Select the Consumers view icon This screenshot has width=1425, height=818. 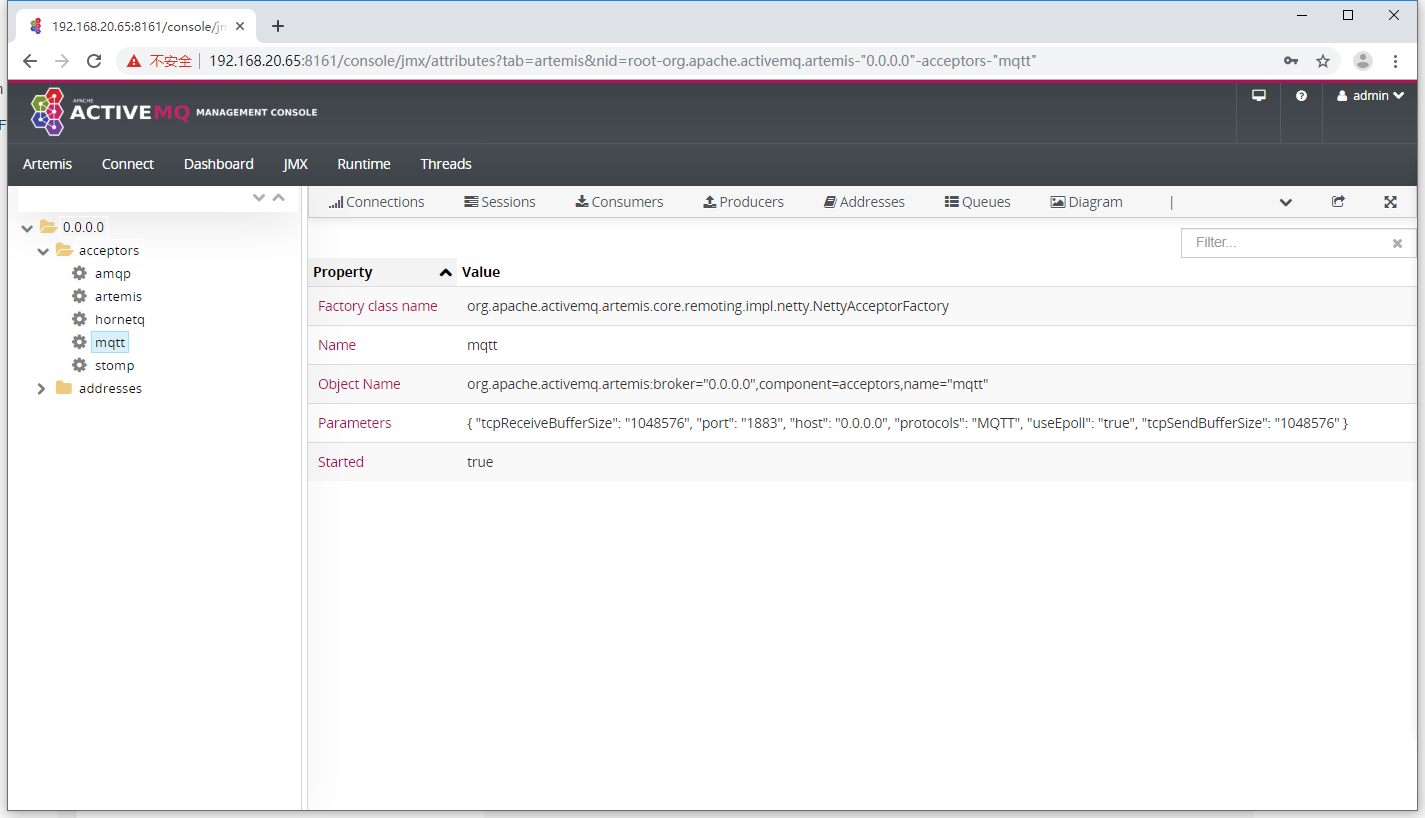[x=580, y=201]
